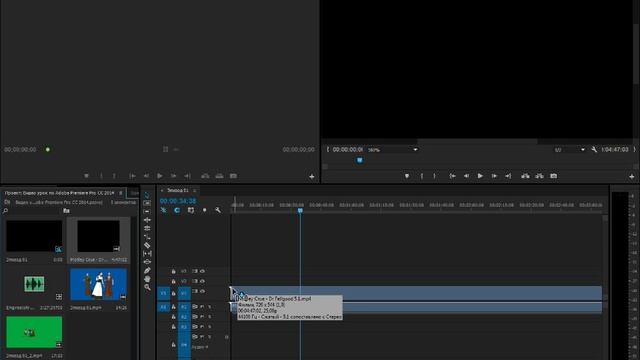Open Program monitor settings wrench
This screenshot has height=360, width=640.
[594, 150]
